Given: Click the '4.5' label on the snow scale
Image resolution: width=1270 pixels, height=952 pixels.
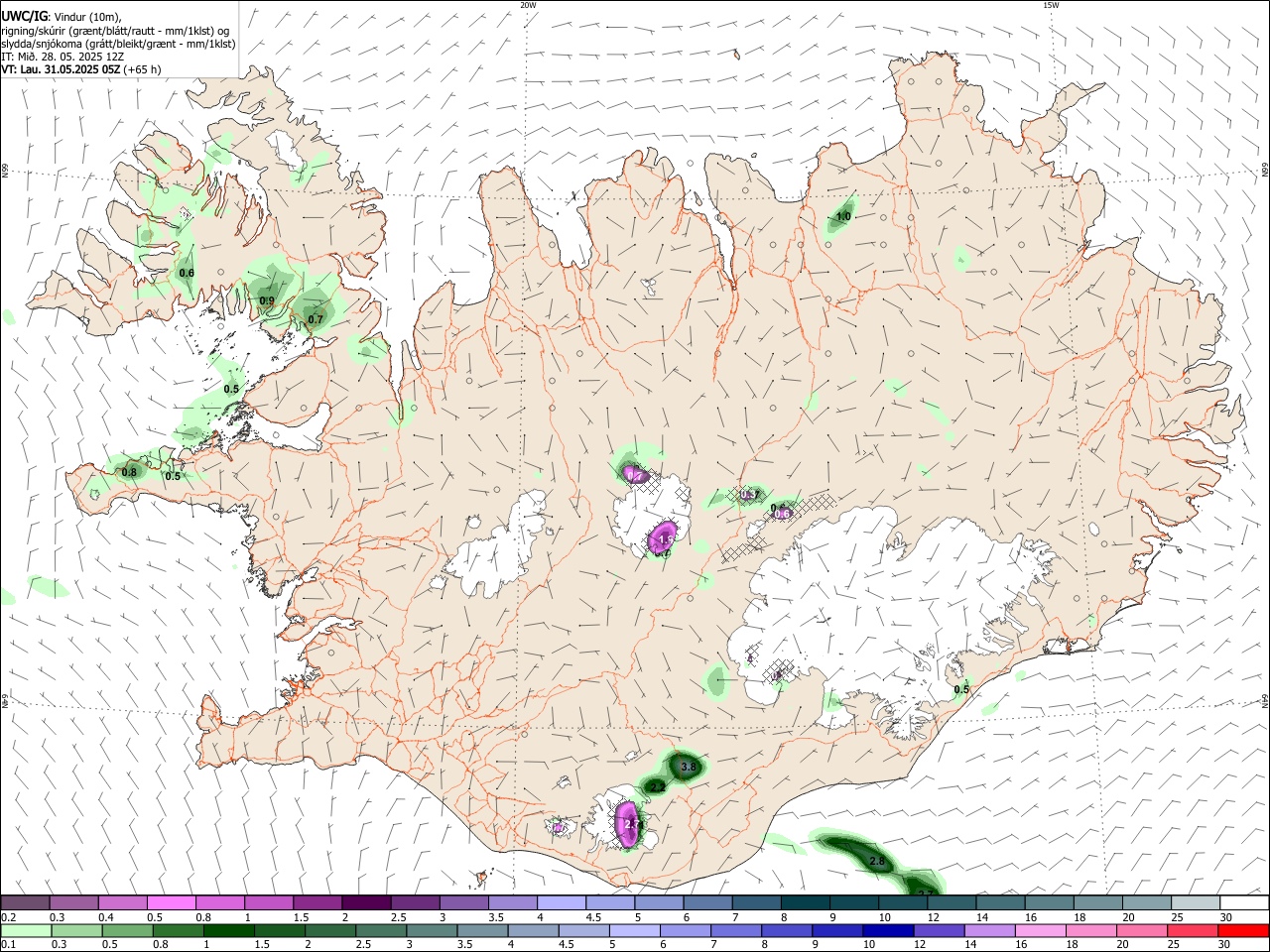Looking at the screenshot, I should click(593, 917).
